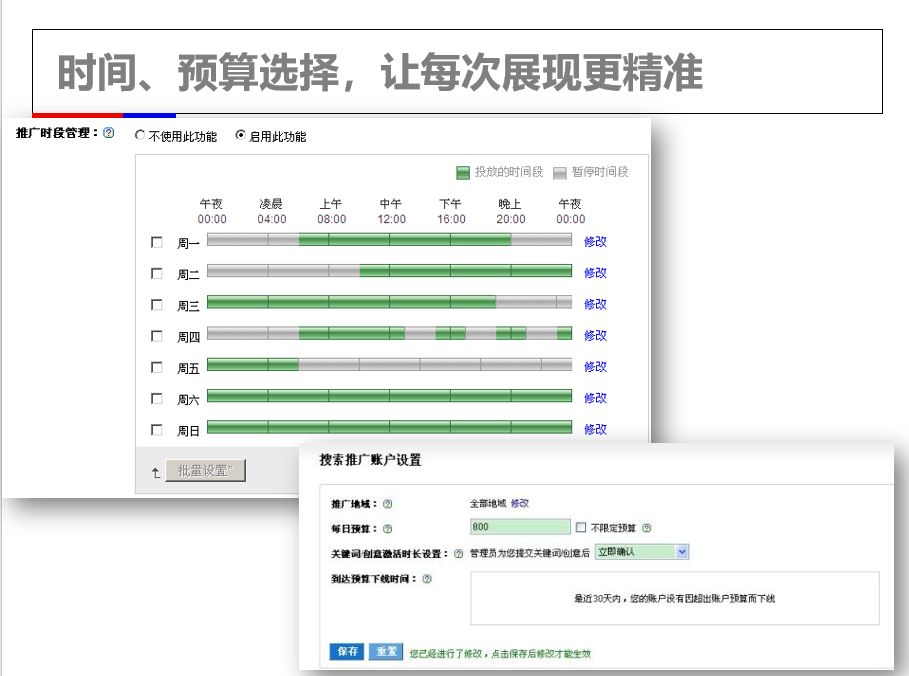
Task: Open help icon after 不限定预算
Action: pyautogui.click(x=646, y=528)
